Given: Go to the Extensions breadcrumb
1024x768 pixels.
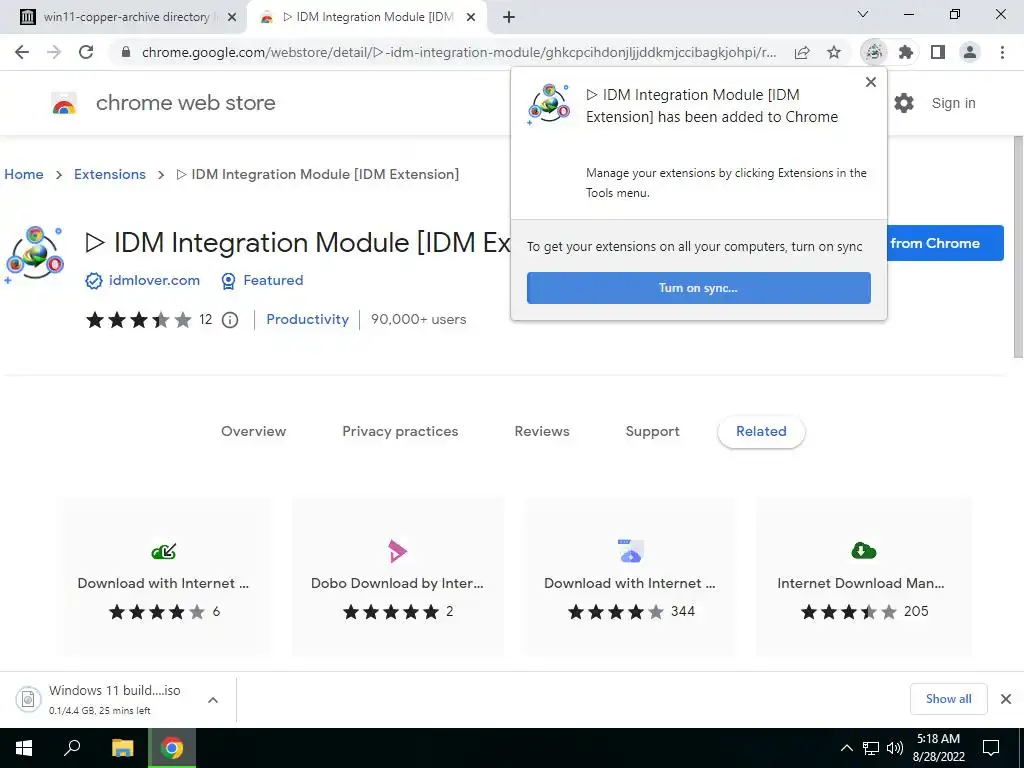Looking at the screenshot, I should point(110,174).
